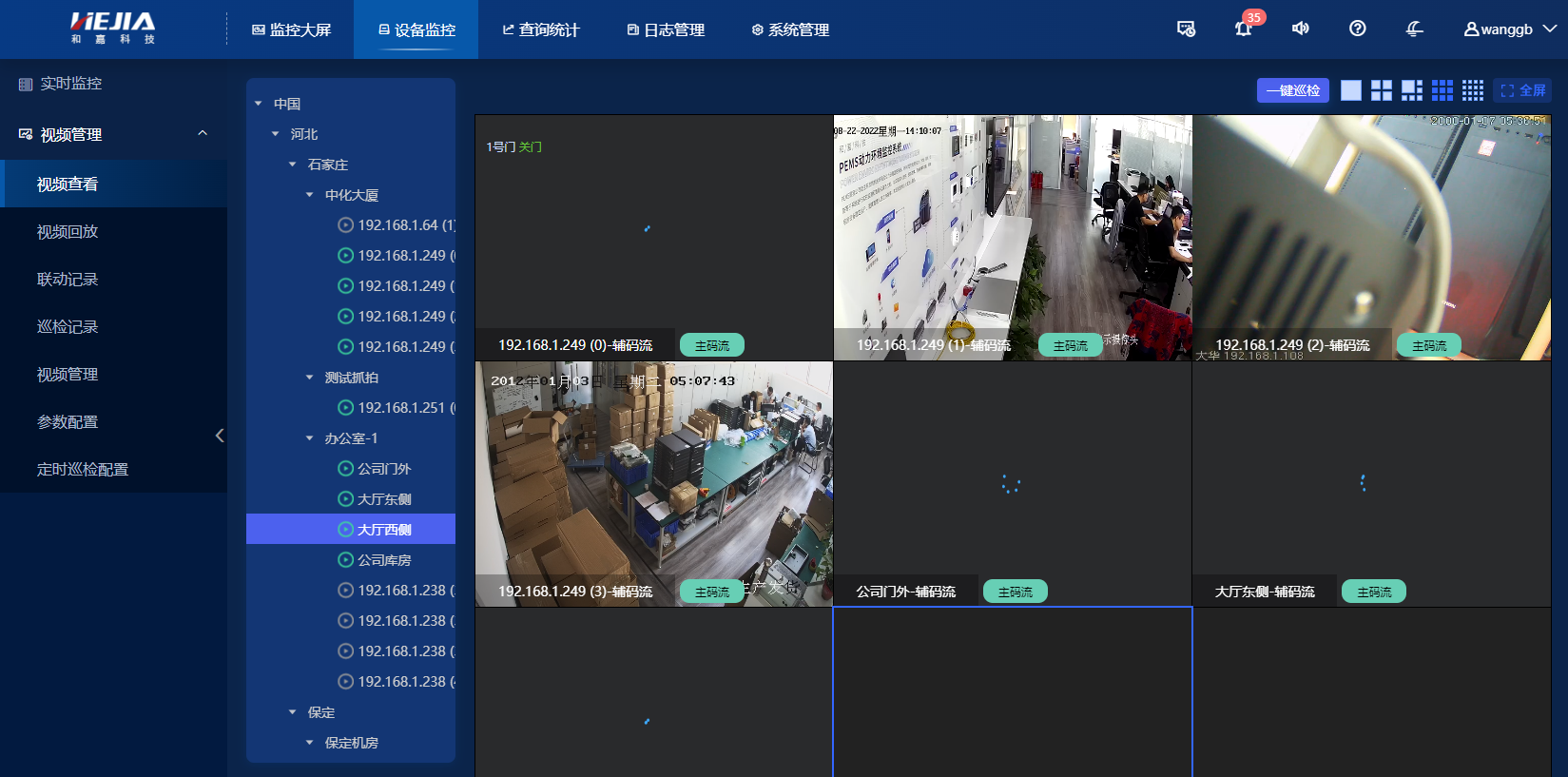The height and width of the screenshot is (777, 1568).
Task: Switch 公司门外 feed to 主码流
Action: coord(1015,592)
